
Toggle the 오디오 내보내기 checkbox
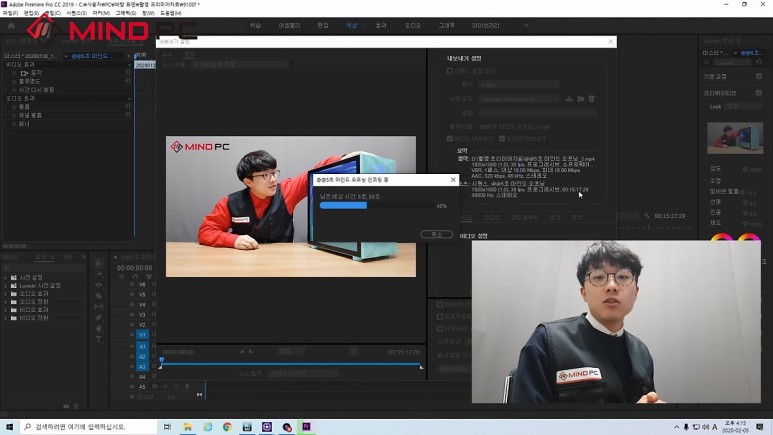pyautogui.click(x=502, y=139)
